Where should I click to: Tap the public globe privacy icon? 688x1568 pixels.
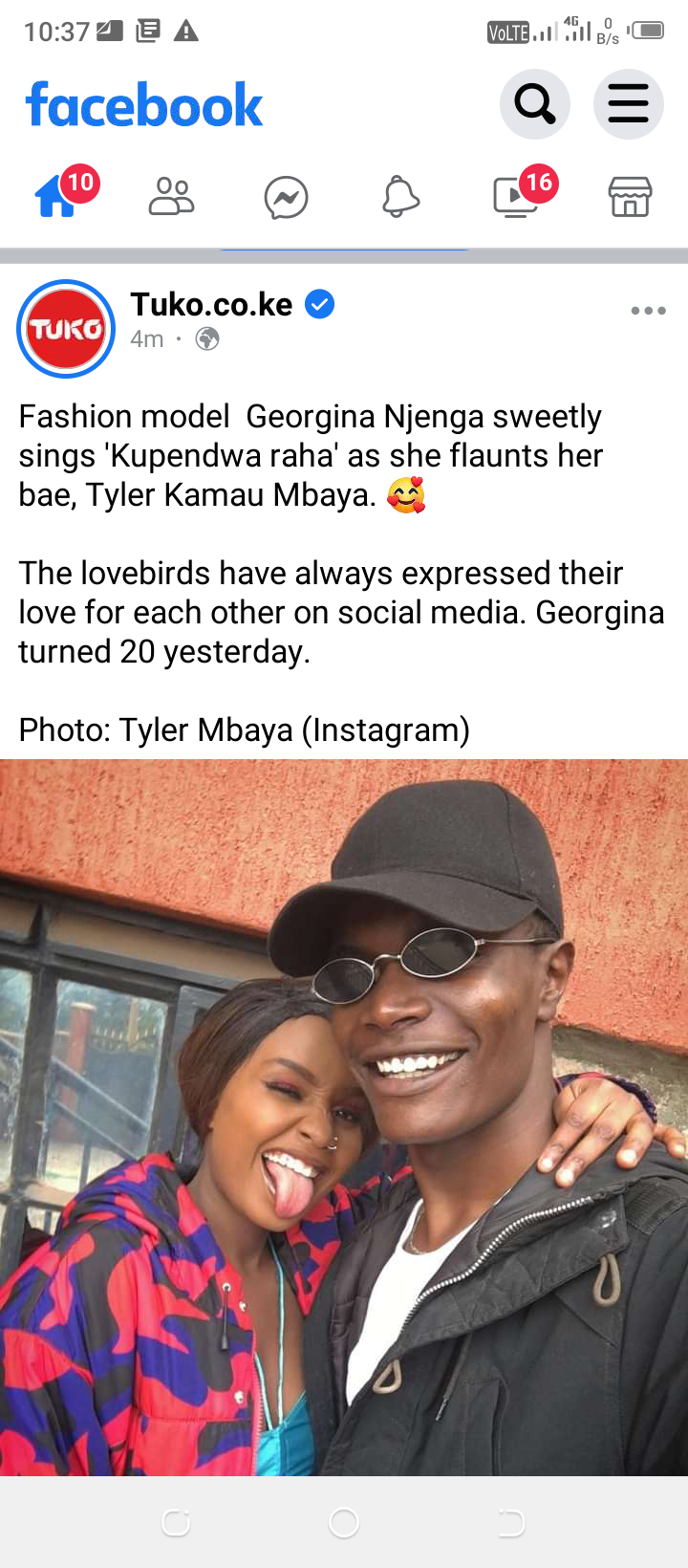click(x=207, y=338)
